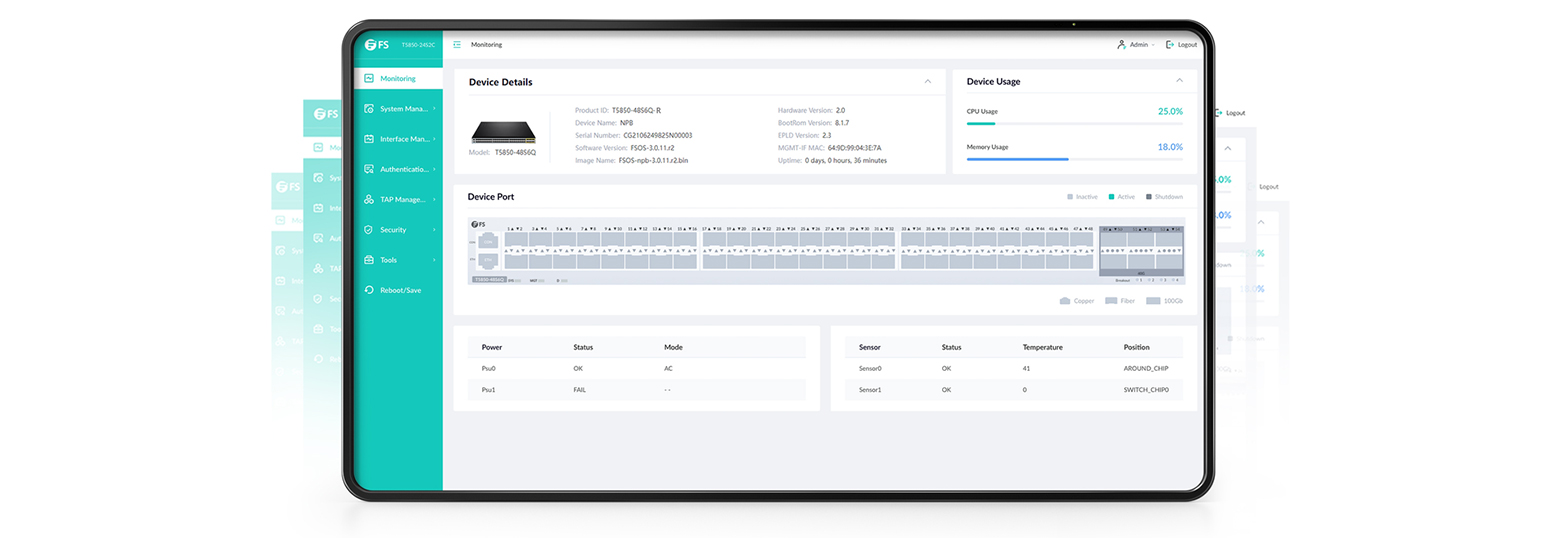Click the Image Name FSOS-npb-3.0.11.r2.bin value
Screen dimensions: 1560x557
[x=653, y=161]
